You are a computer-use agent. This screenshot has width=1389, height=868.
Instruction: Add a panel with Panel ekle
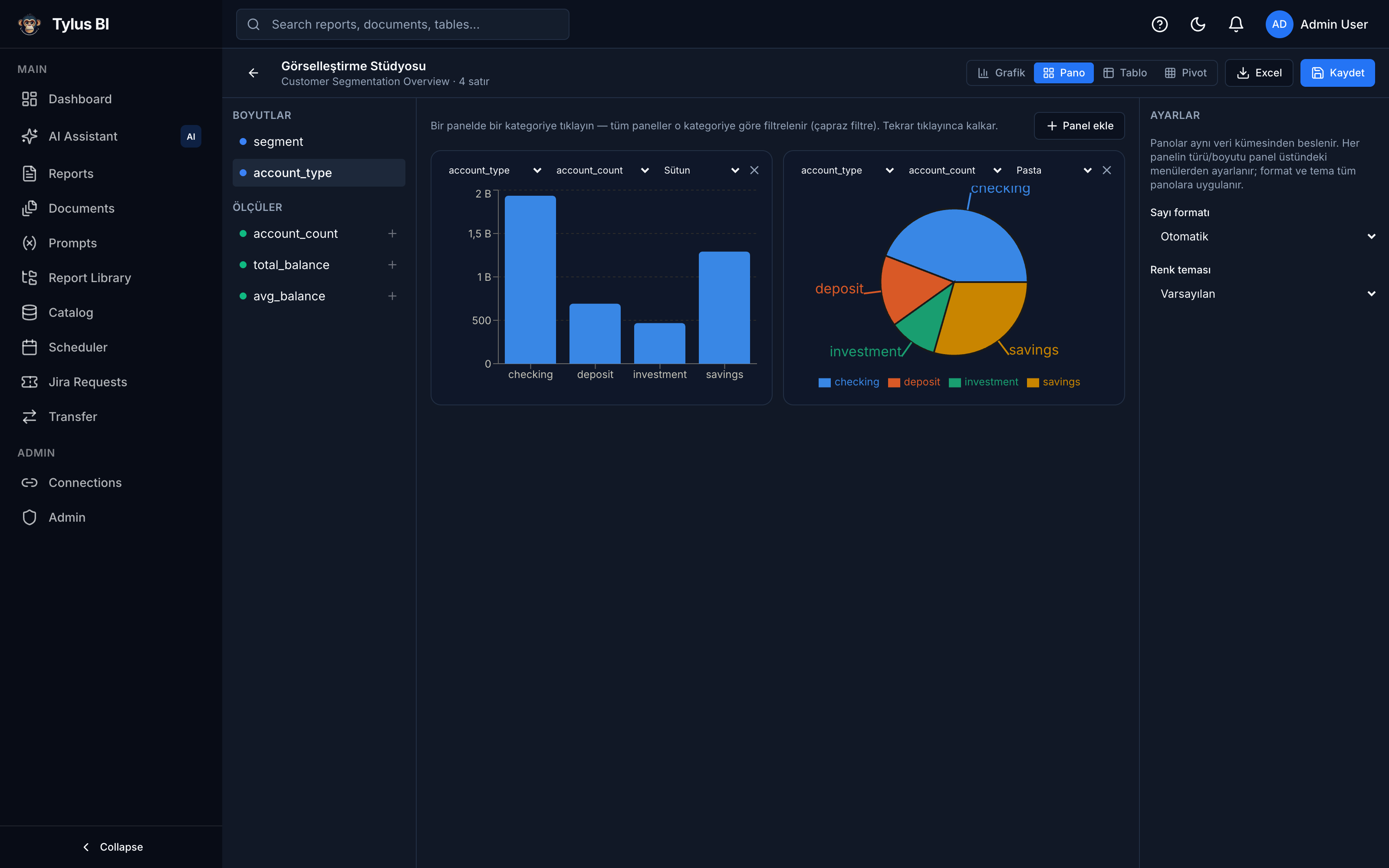[x=1079, y=126]
